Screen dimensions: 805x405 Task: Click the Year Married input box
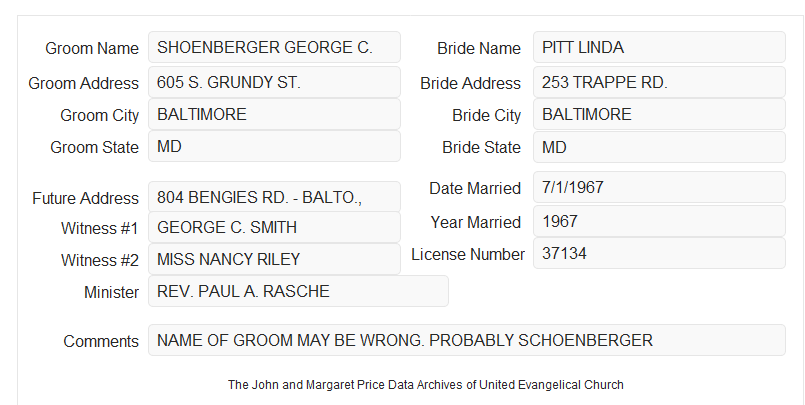(x=659, y=221)
